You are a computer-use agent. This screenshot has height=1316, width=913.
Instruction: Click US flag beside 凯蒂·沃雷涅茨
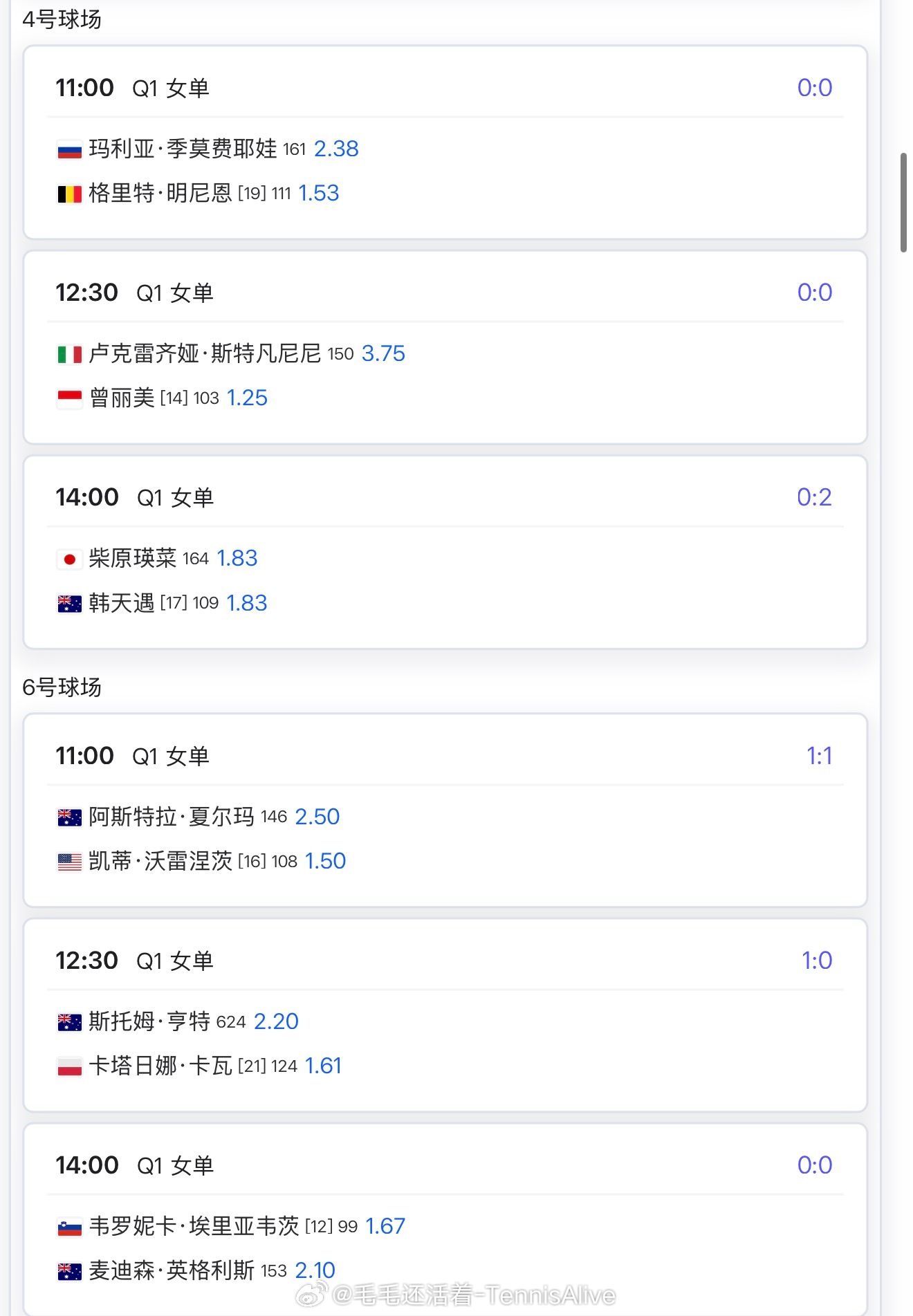point(69,862)
